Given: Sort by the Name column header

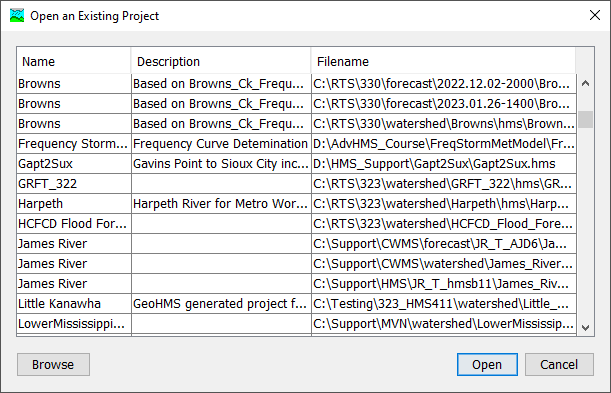Looking at the screenshot, I should click(x=74, y=61).
